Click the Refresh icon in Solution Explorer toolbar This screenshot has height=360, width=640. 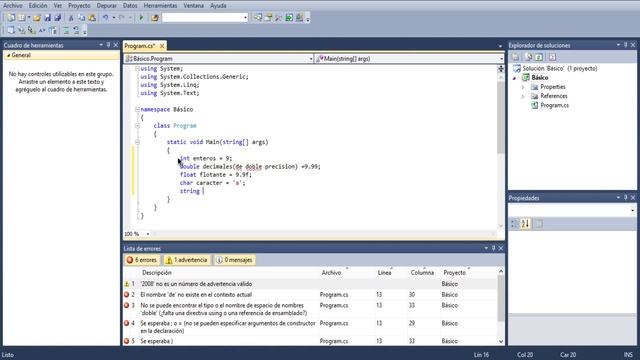click(539, 57)
